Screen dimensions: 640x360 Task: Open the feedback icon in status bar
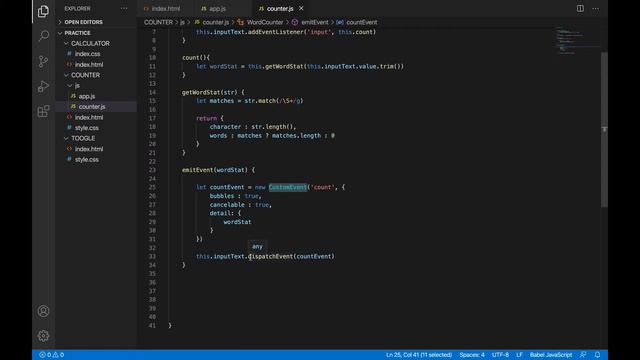click(x=583, y=355)
